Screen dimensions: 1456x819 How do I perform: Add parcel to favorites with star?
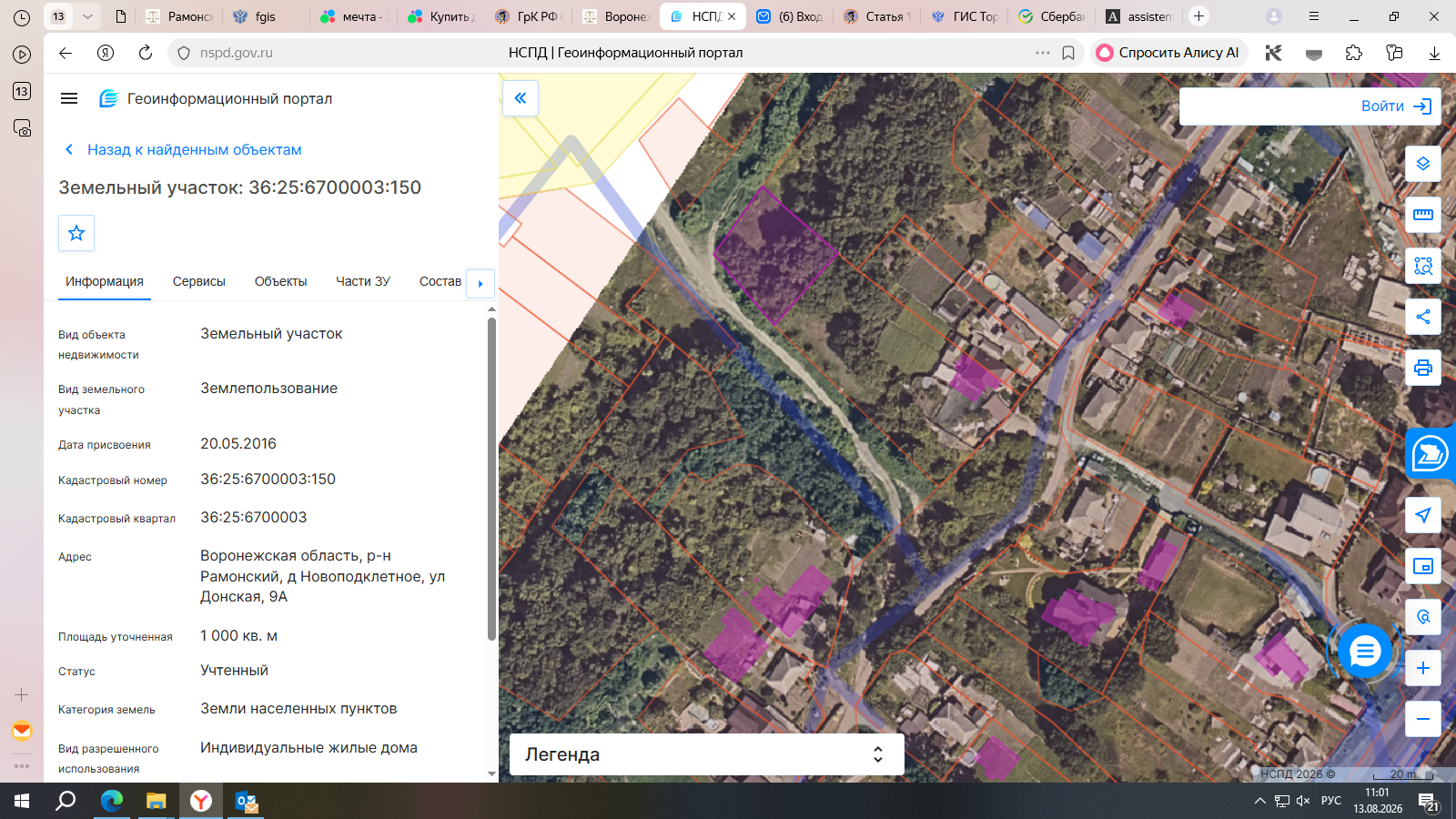(x=76, y=233)
